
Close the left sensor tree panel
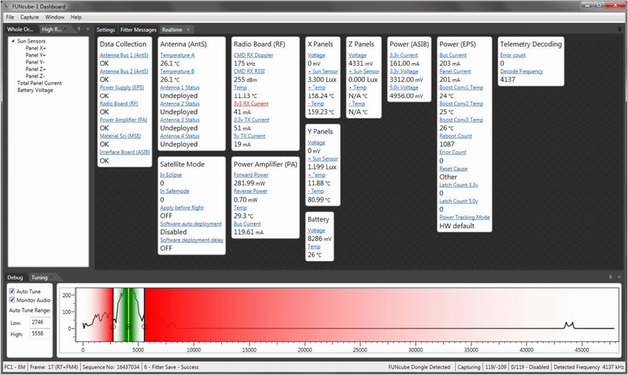pyautogui.click(x=88, y=29)
